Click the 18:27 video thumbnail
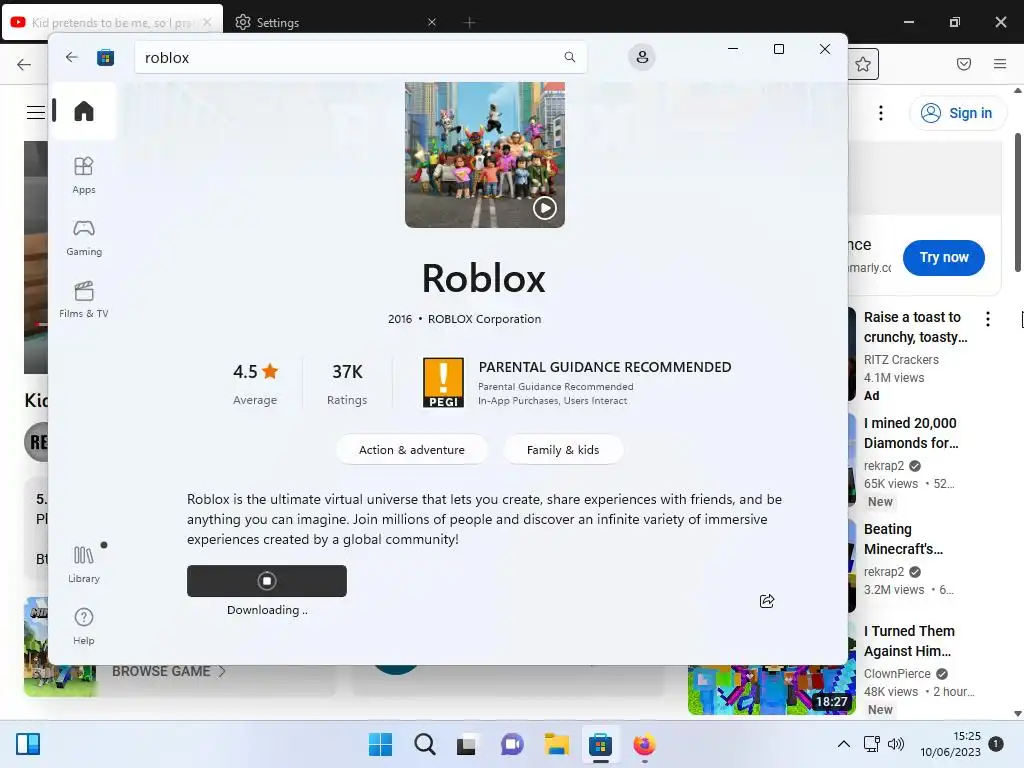The height and width of the screenshot is (768, 1024). pos(771,690)
